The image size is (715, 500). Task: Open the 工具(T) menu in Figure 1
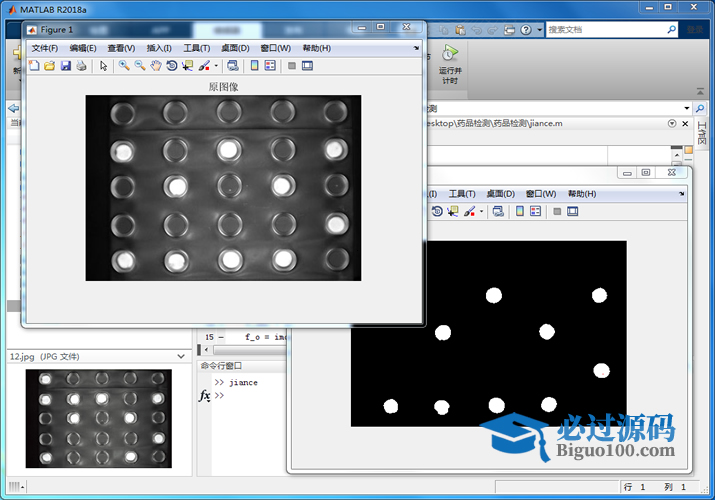tap(197, 48)
